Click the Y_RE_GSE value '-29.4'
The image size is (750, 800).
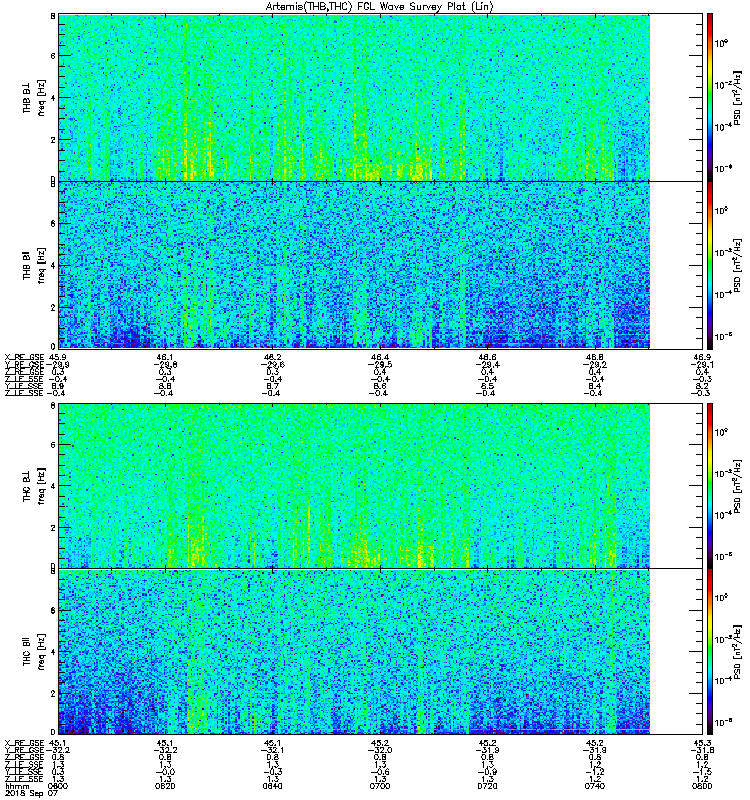(487, 365)
